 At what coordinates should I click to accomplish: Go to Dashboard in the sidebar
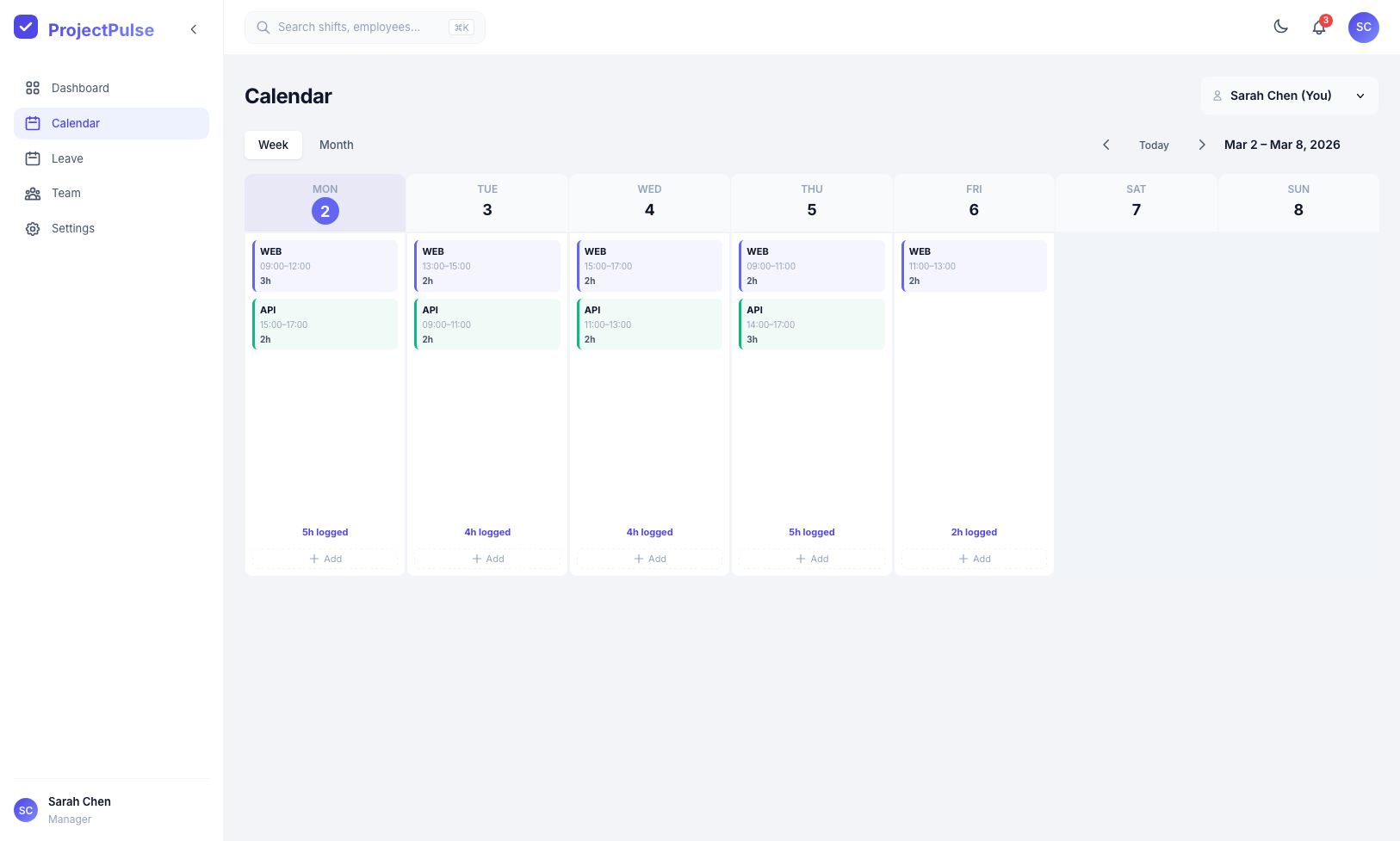click(x=80, y=88)
